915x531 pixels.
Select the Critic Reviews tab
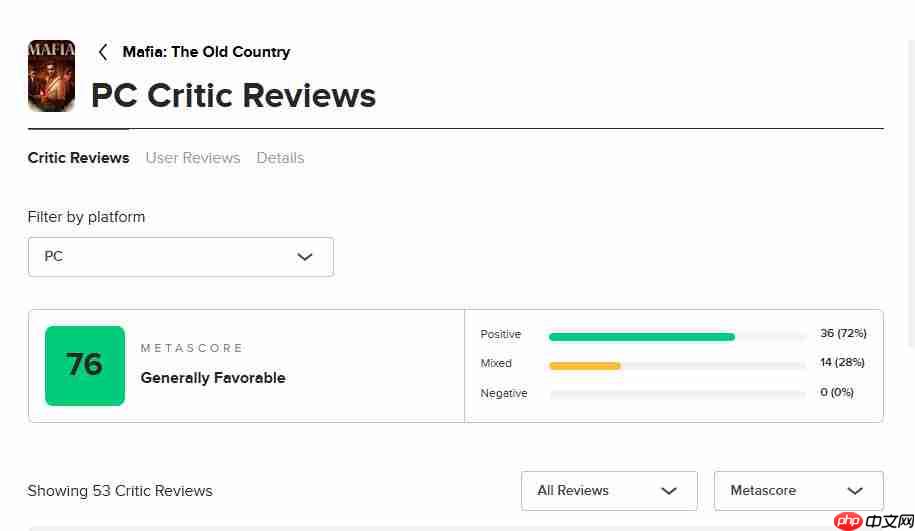78,158
